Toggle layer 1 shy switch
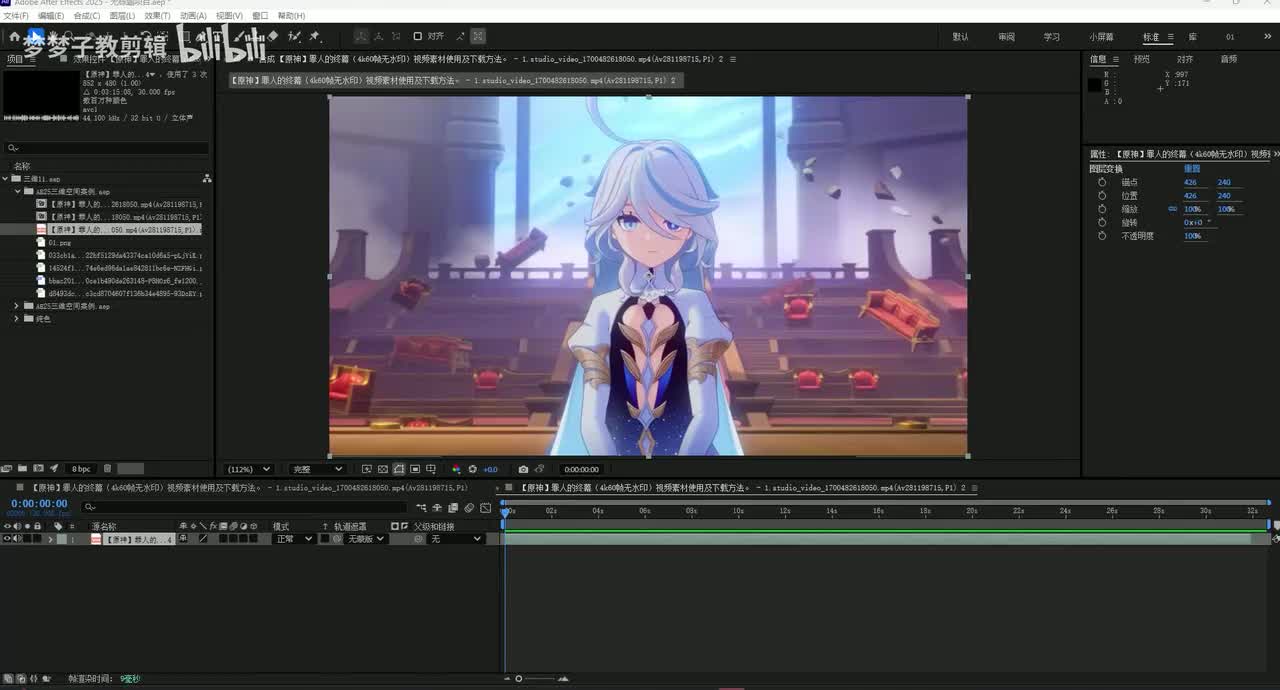 pyautogui.click(x=183, y=539)
